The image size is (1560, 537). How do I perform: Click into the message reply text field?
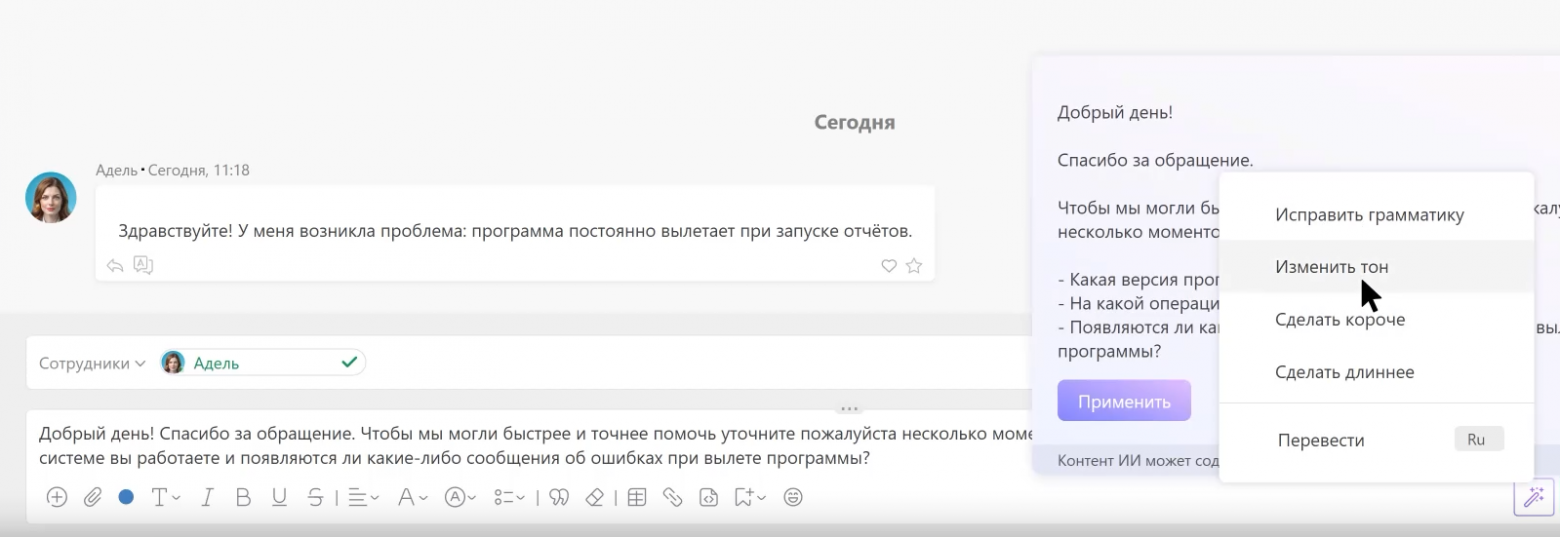pyautogui.click(x=530, y=447)
